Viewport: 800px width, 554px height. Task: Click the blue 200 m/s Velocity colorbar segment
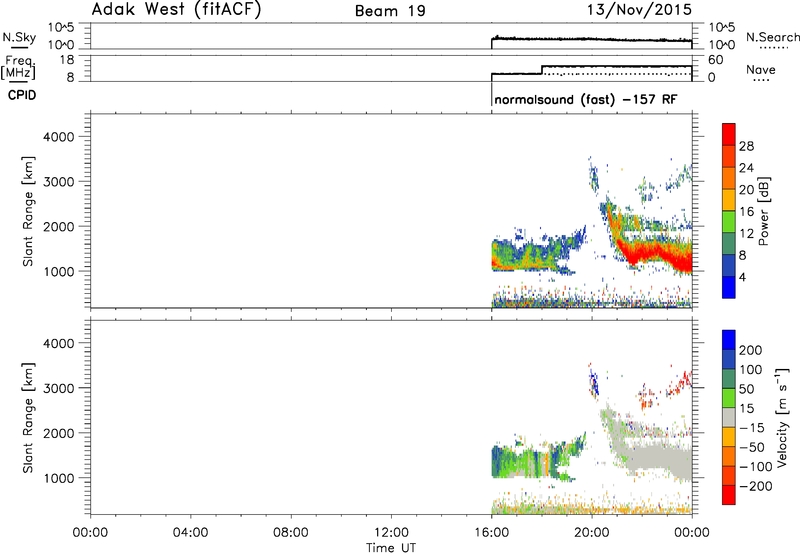[x=729, y=340]
